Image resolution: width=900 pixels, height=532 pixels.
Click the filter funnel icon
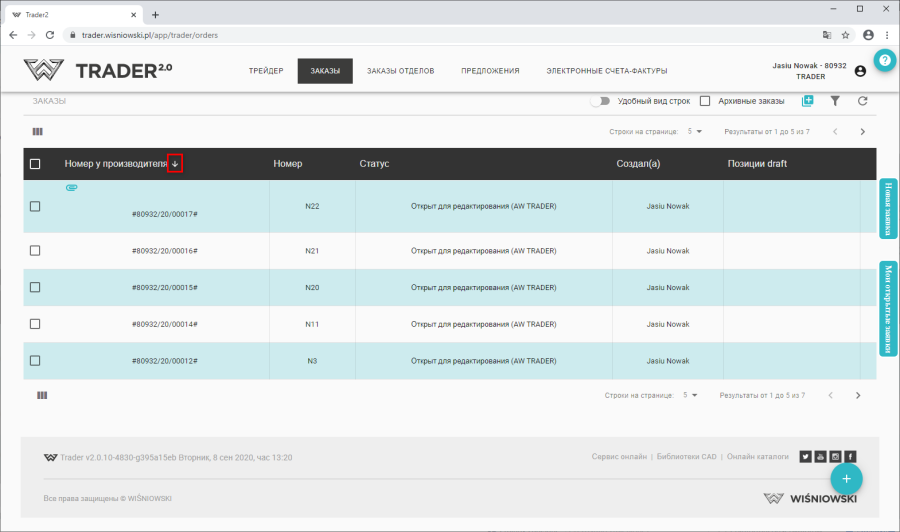(x=835, y=101)
